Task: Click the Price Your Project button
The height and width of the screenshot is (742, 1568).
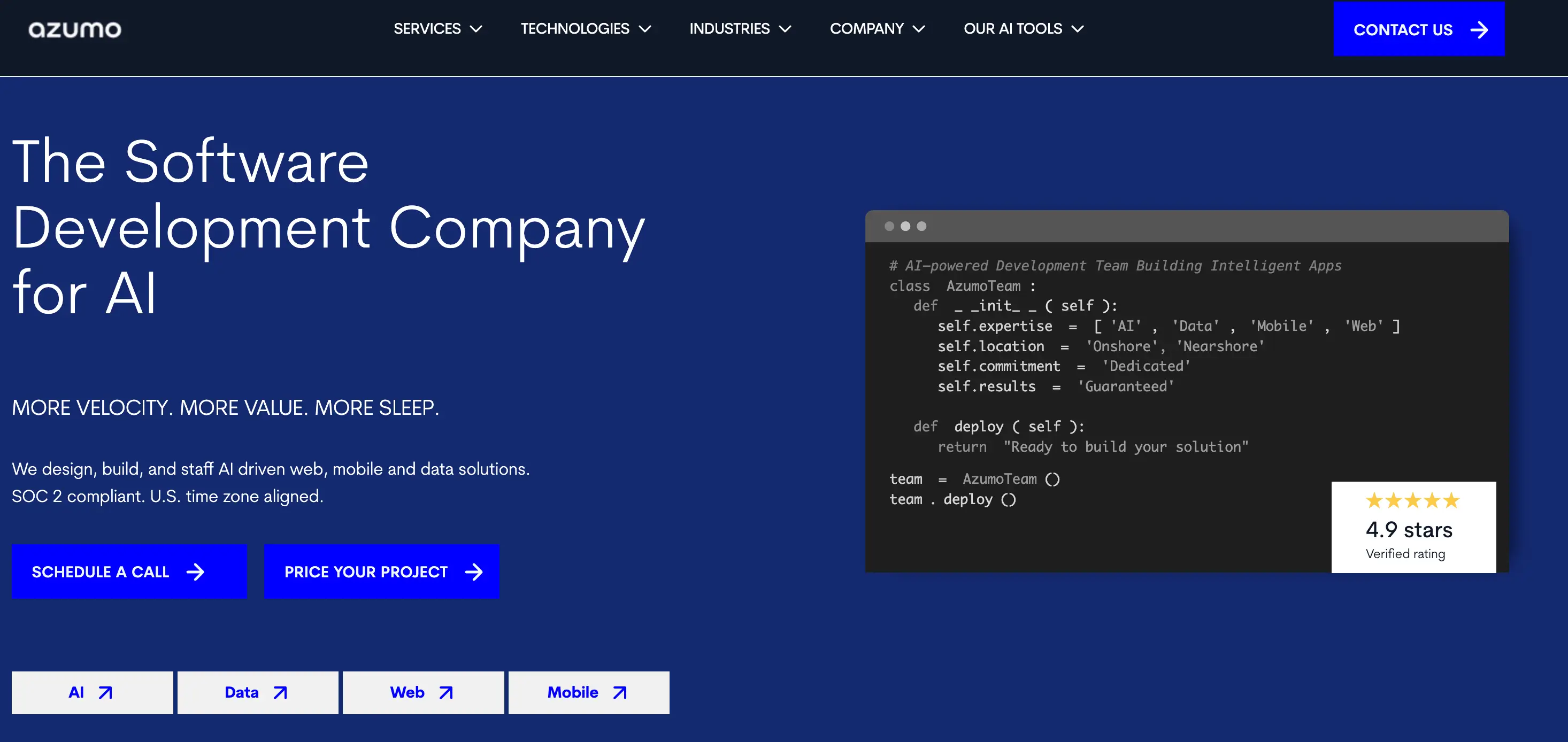Action: coord(381,571)
